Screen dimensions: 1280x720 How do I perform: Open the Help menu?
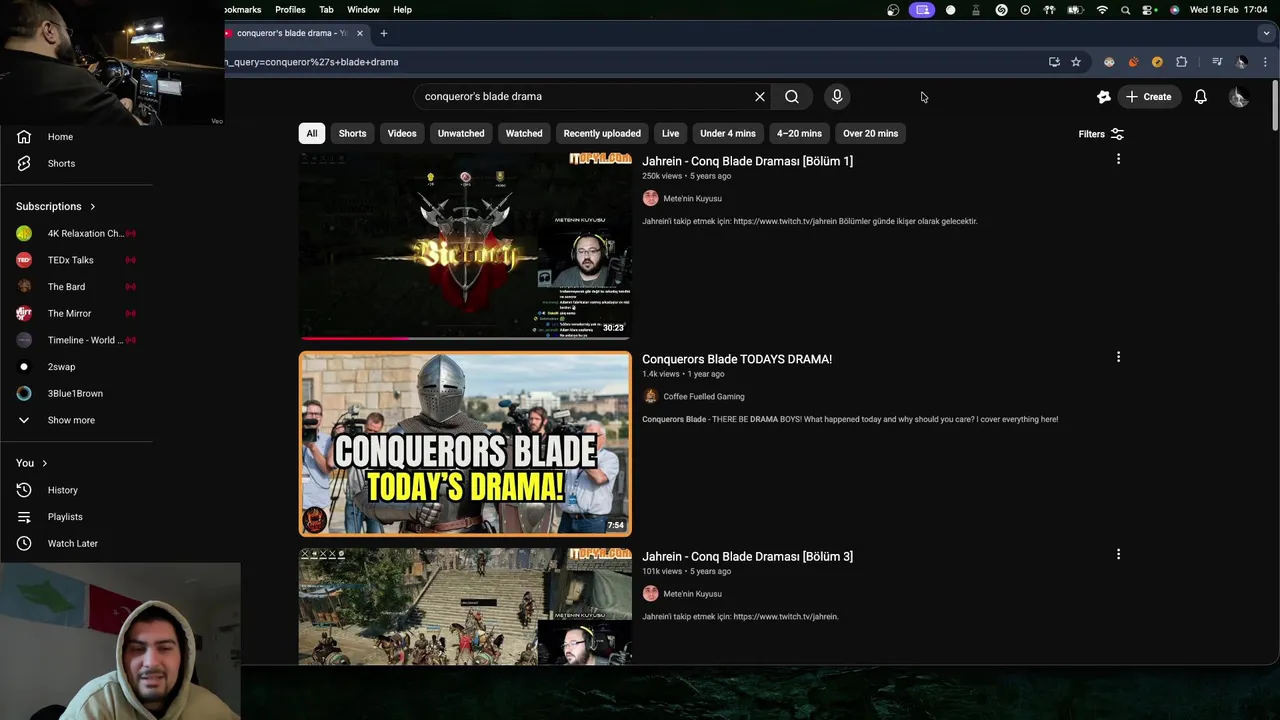[x=402, y=10]
